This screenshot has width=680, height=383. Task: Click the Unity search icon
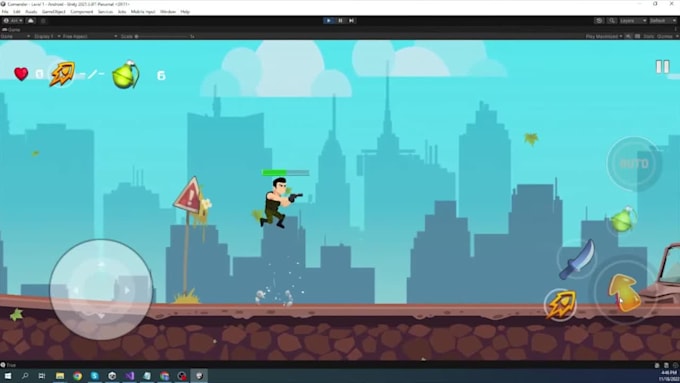pyautogui.click(x=611, y=20)
